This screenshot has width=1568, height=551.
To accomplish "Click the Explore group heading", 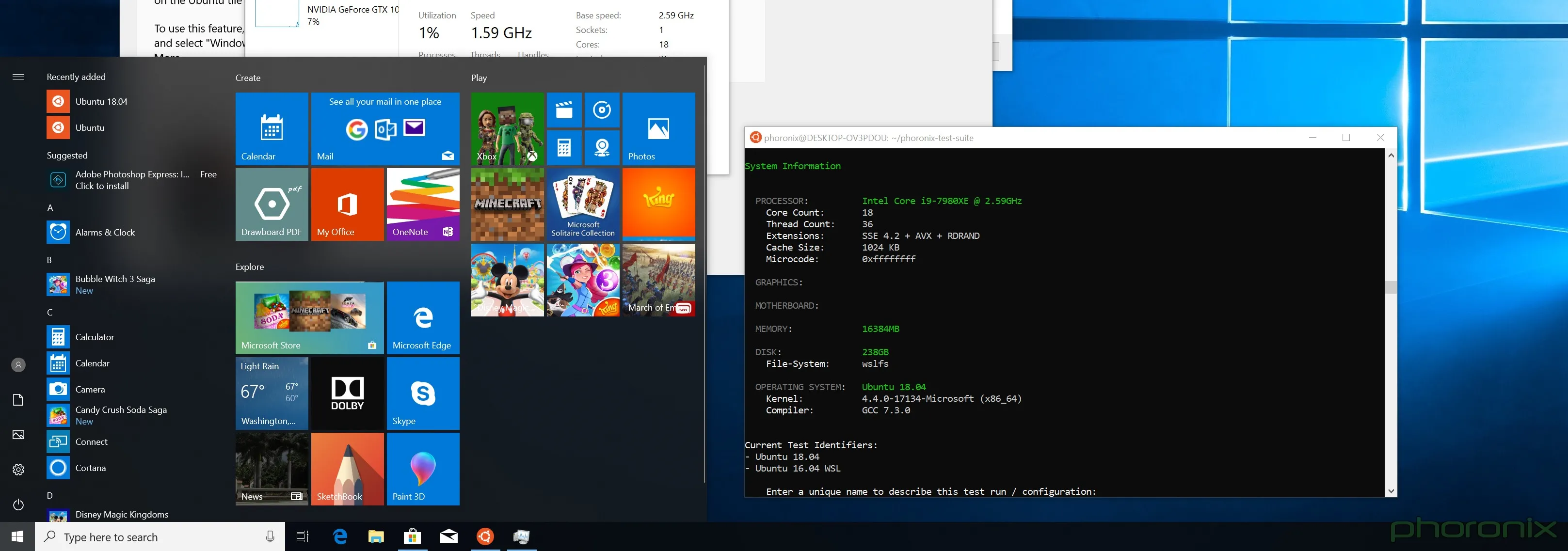I will coord(250,267).
